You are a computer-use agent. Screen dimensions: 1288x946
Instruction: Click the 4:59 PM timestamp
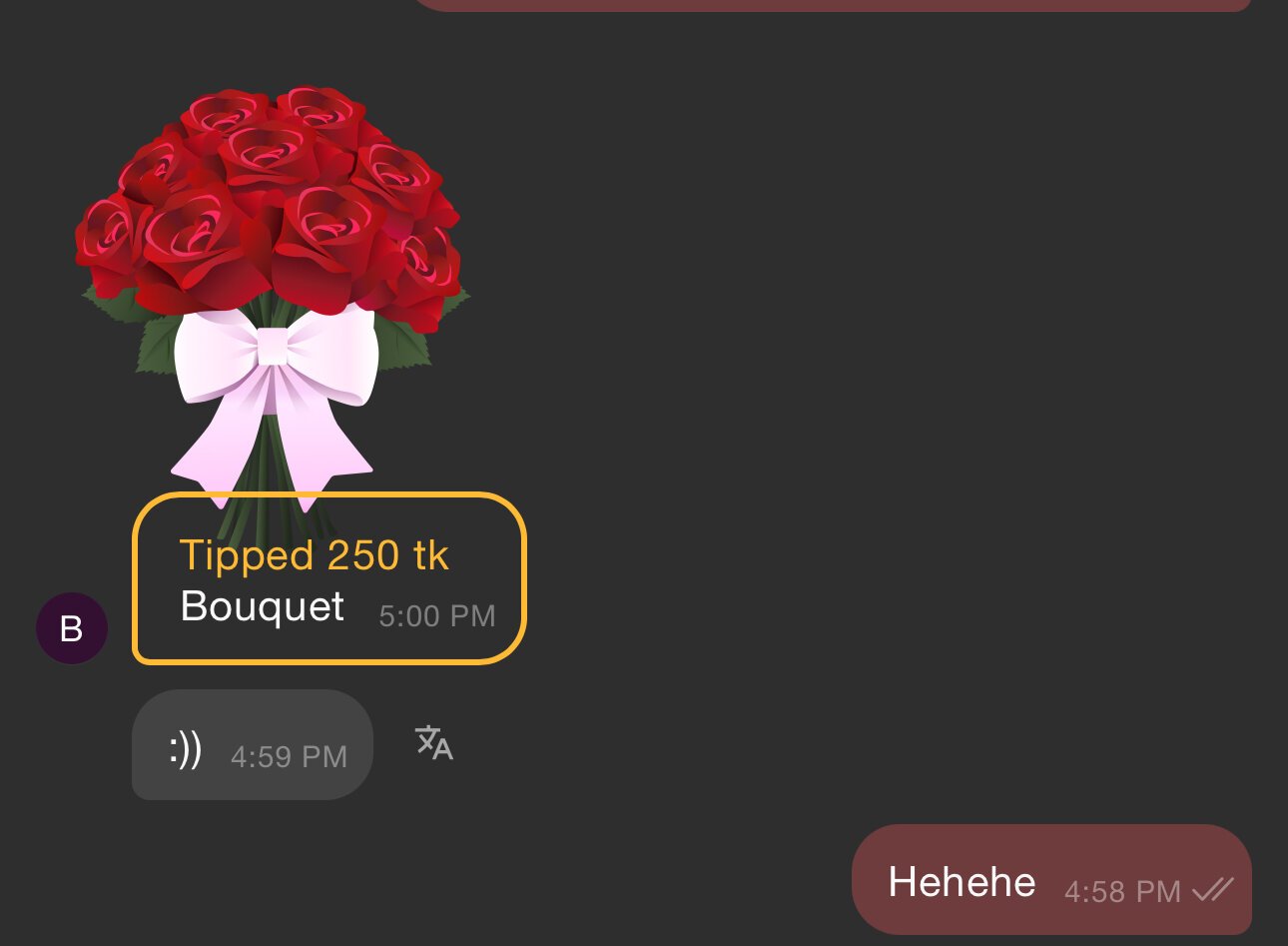tap(290, 756)
